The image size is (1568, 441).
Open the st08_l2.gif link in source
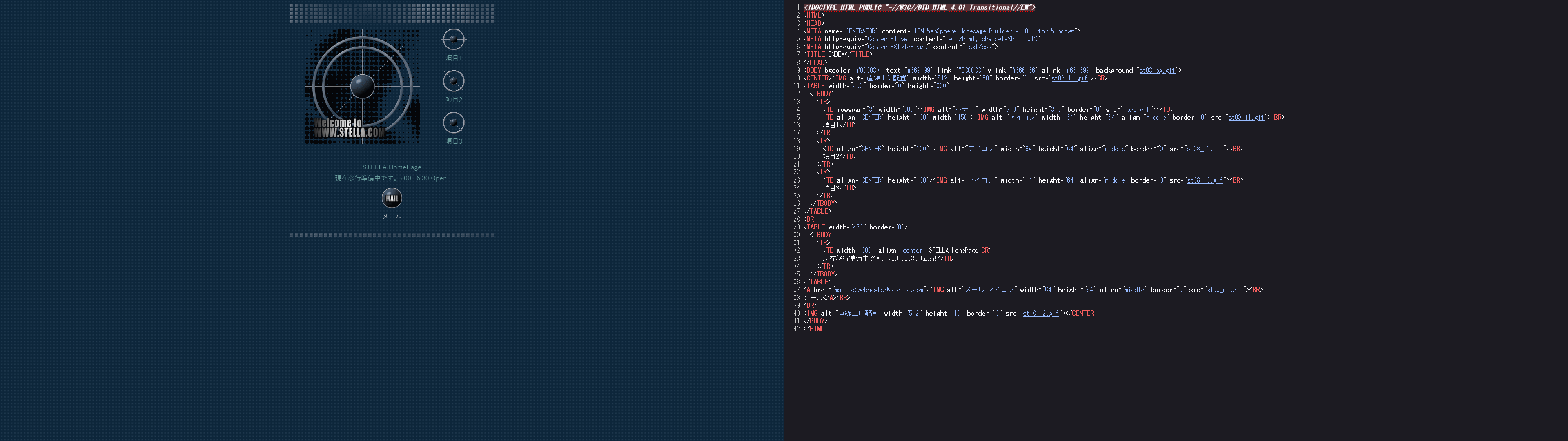point(1041,314)
